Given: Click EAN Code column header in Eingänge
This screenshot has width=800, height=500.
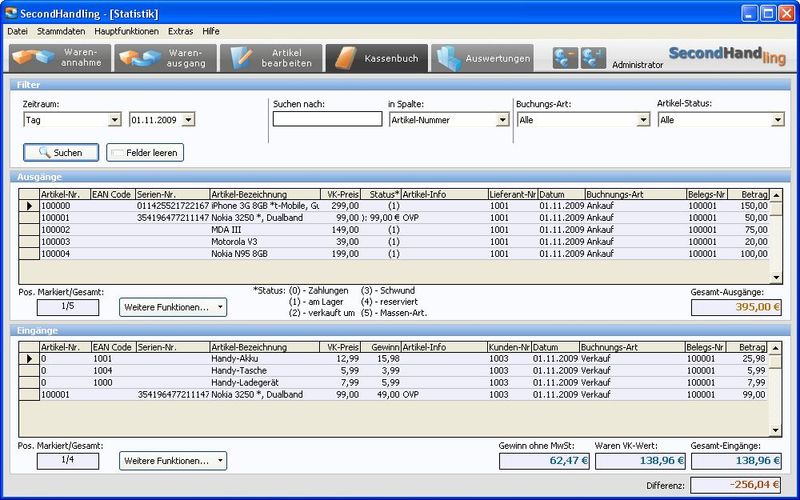Looking at the screenshot, I should coord(113,347).
